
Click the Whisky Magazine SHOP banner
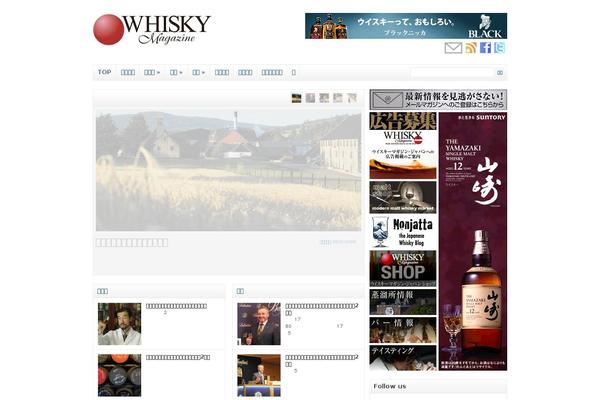click(x=402, y=268)
